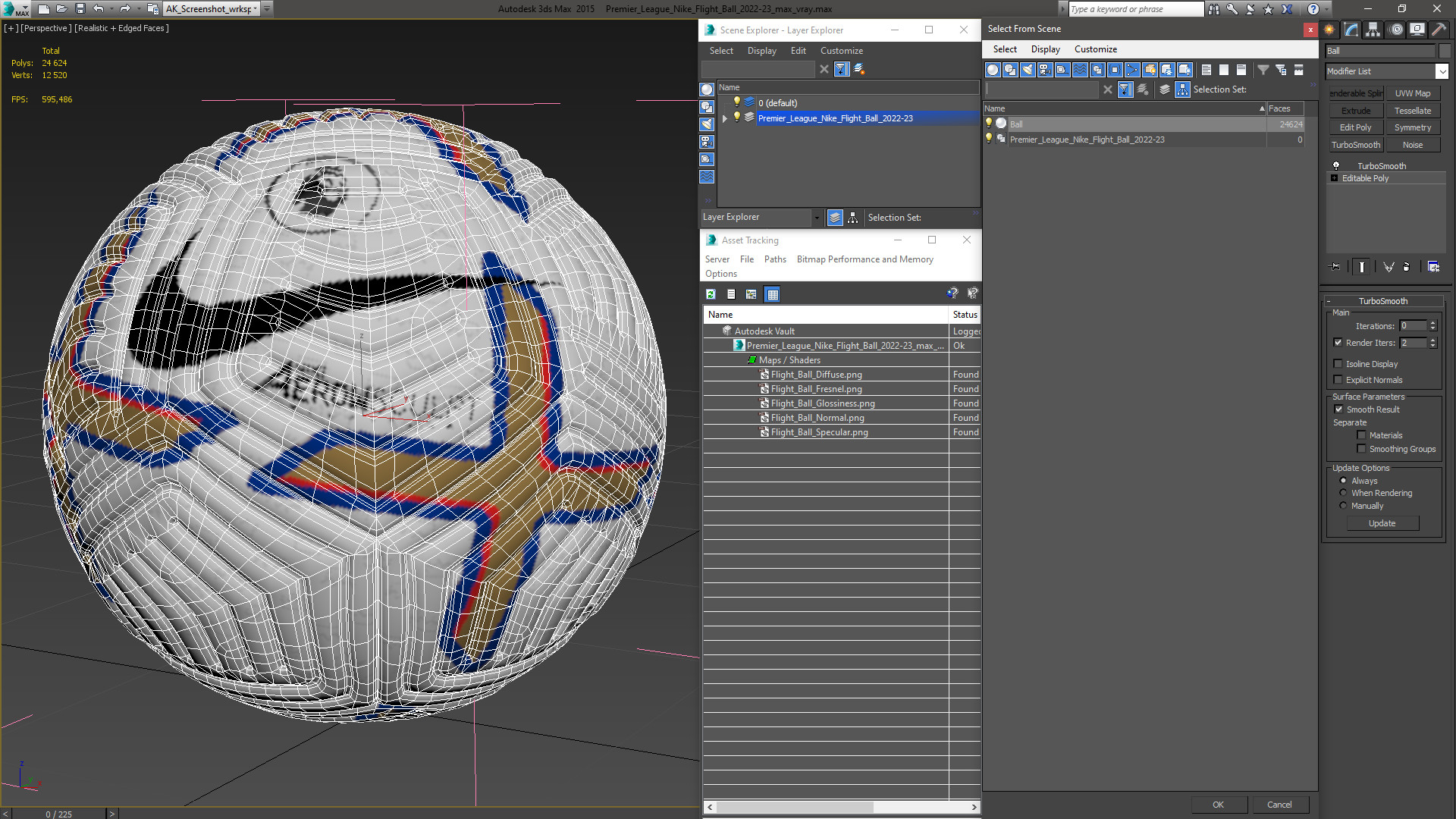Open the Server menu in Asset Tracking
The height and width of the screenshot is (819, 1456).
click(717, 259)
